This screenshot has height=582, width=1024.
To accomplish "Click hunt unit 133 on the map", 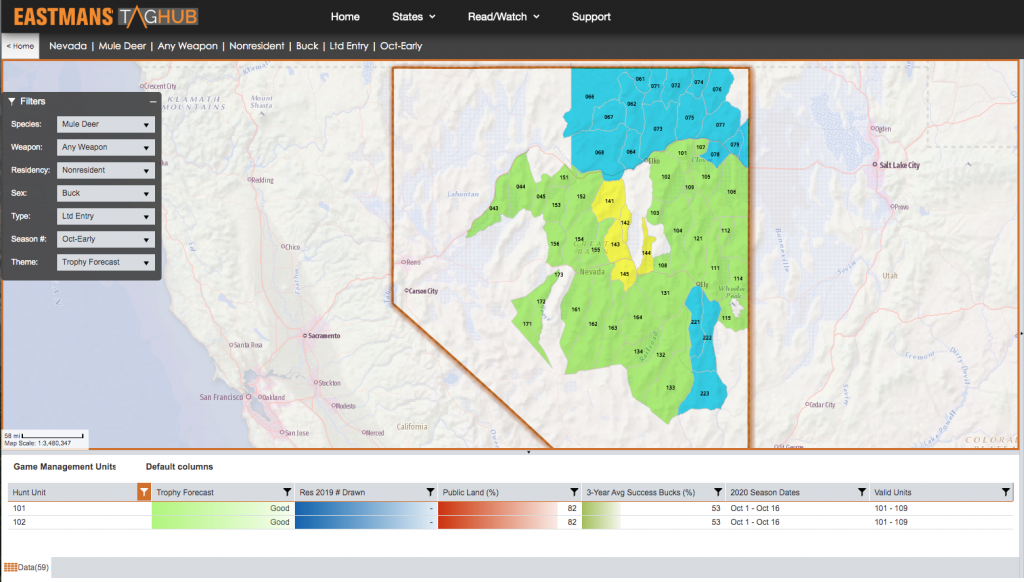I will coord(670,387).
